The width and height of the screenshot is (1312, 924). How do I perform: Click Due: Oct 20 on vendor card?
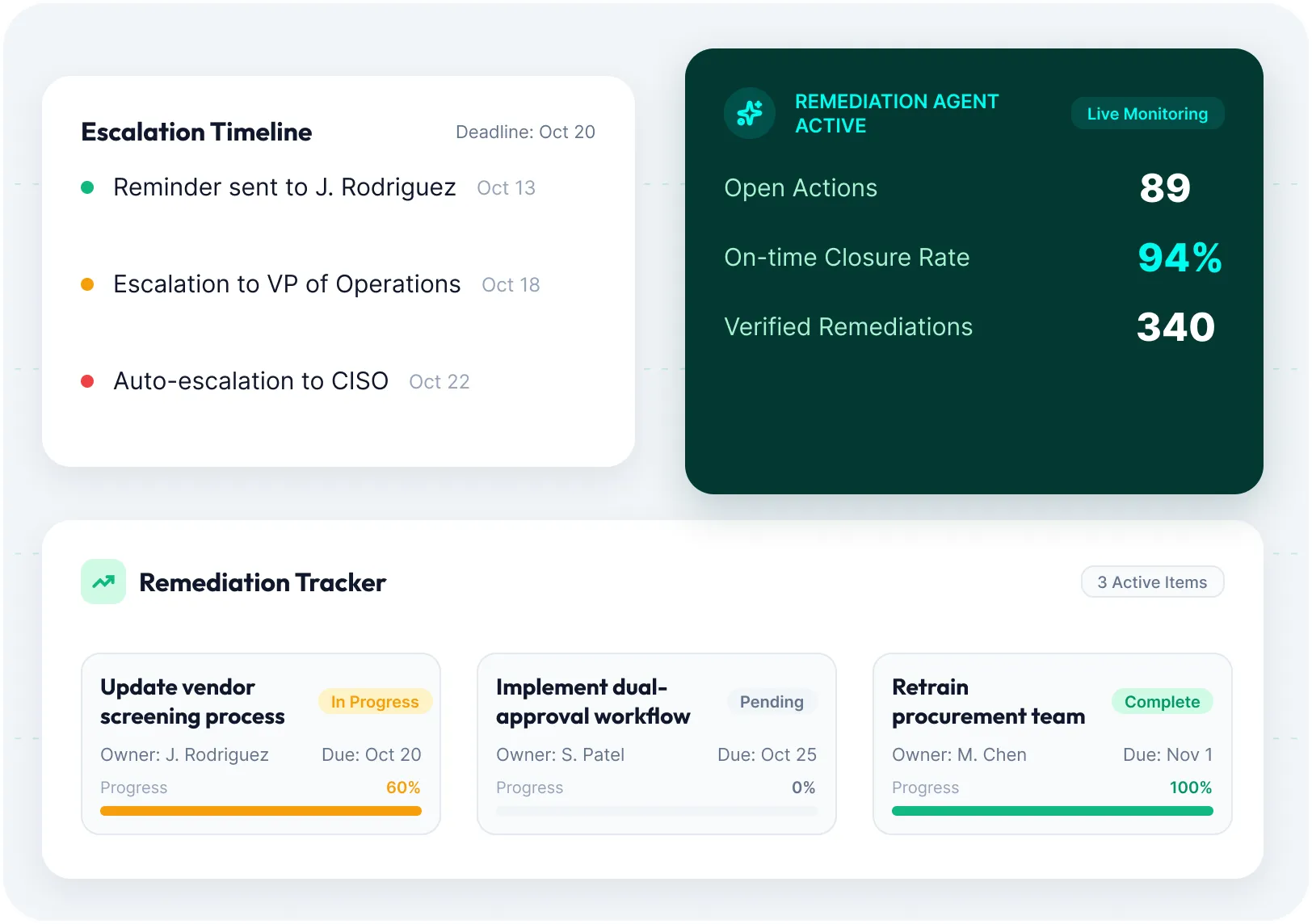[x=372, y=755]
